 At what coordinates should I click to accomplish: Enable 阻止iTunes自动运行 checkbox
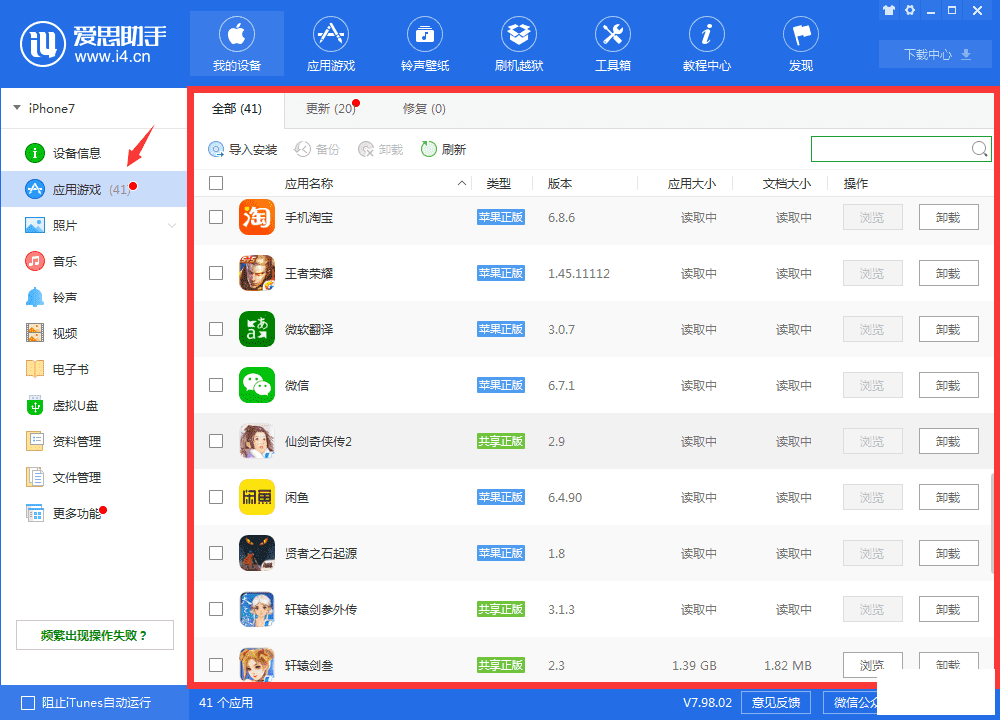coord(28,703)
